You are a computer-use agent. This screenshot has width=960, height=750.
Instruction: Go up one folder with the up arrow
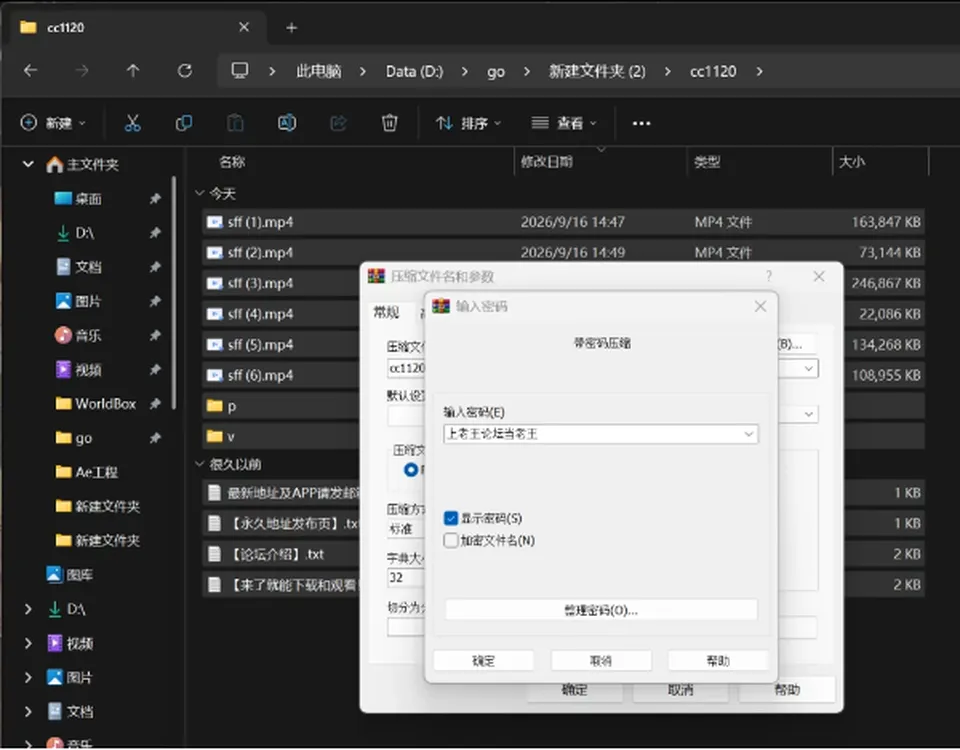[133, 71]
